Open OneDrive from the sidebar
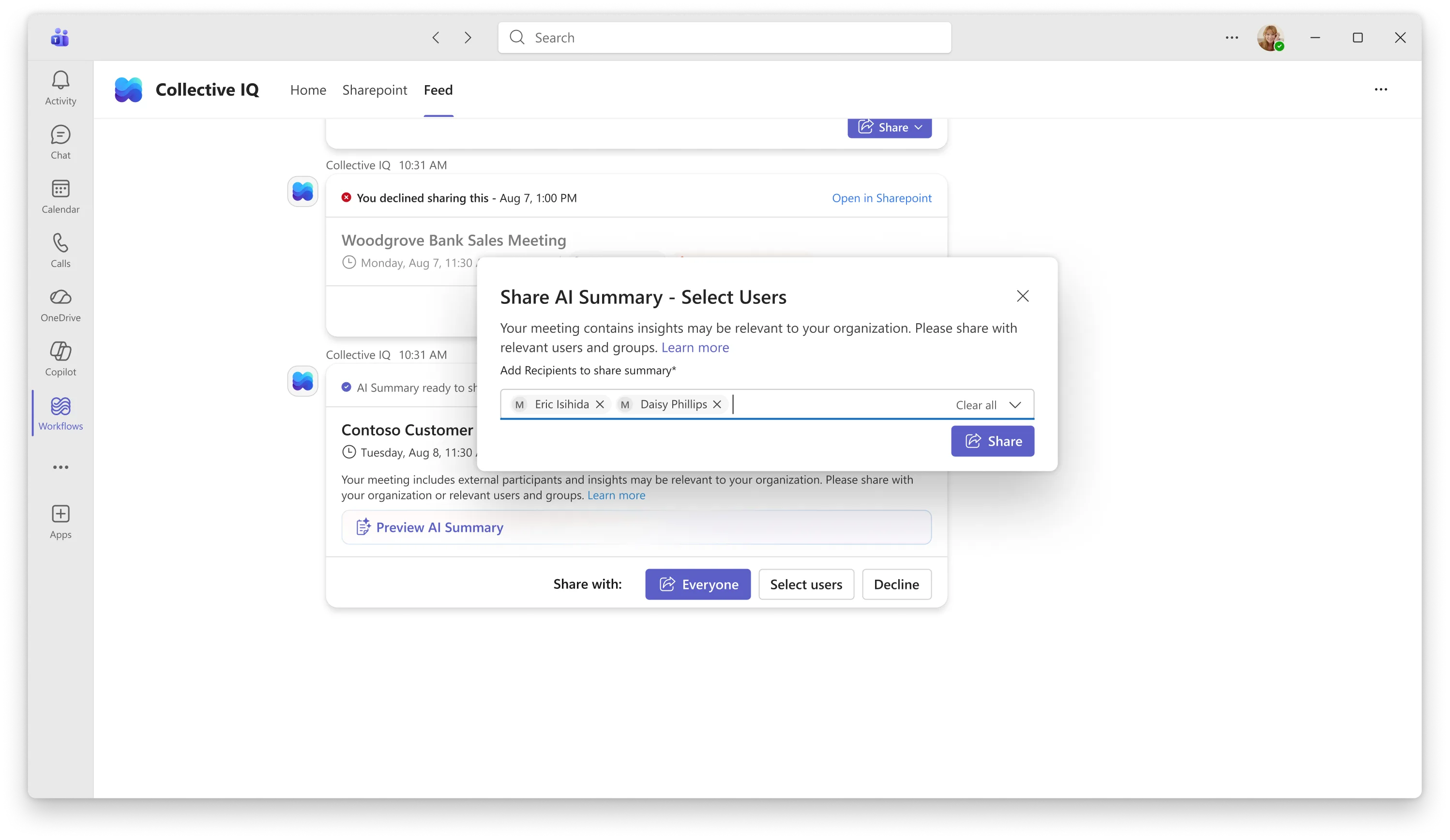1450x840 pixels. pos(60,305)
